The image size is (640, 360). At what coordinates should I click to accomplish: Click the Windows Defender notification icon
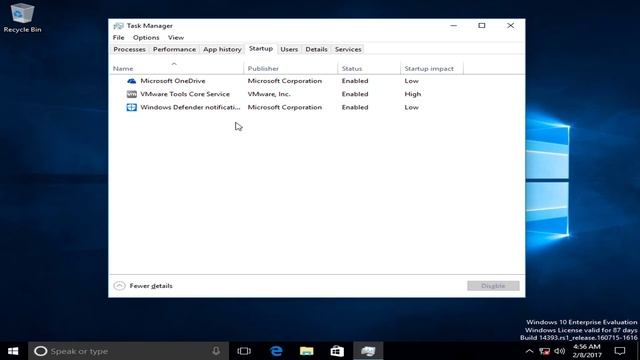[131, 107]
